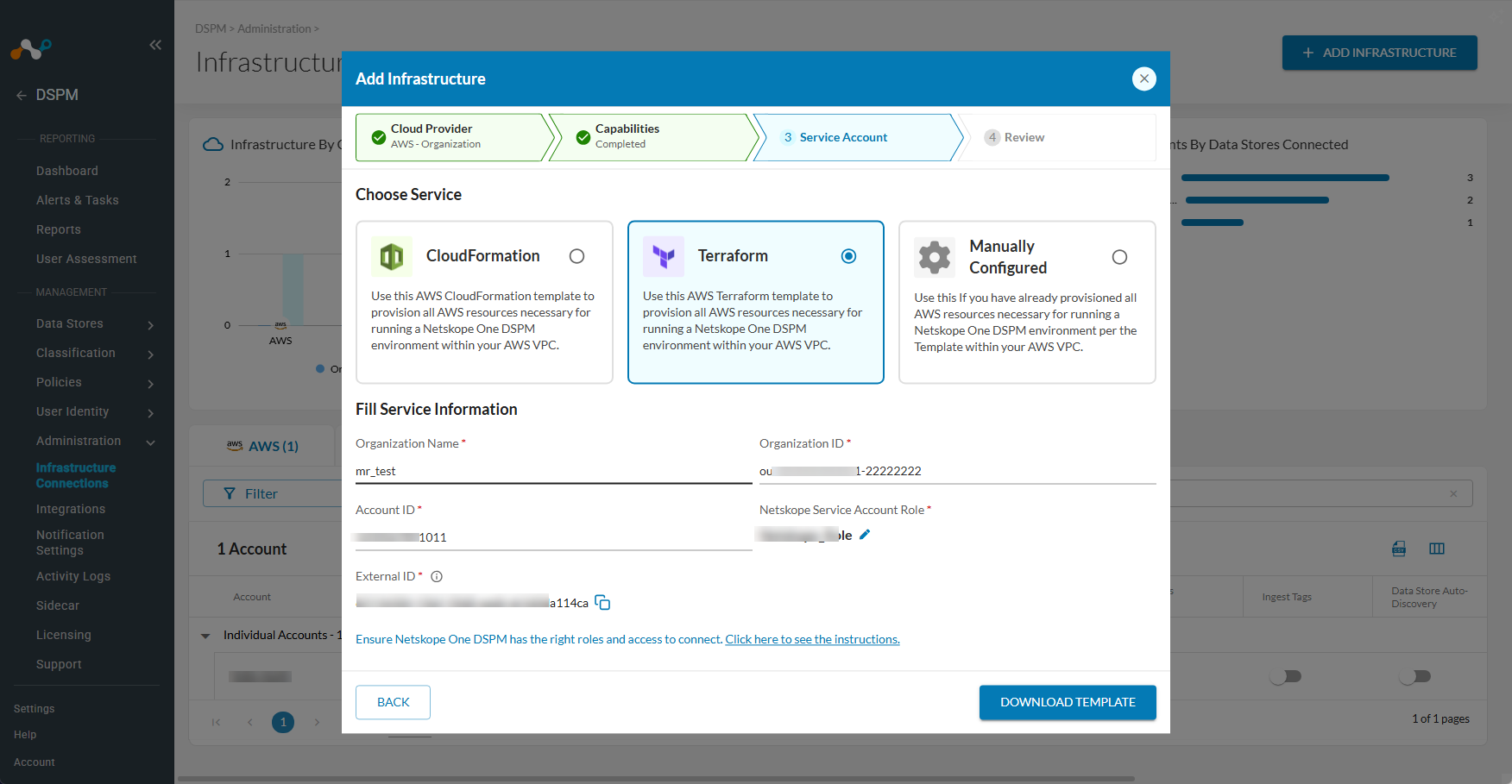The height and width of the screenshot is (784, 1512).
Task: Edit the Netskope Service Account Role
Action: pyautogui.click(x=865, y=535)
